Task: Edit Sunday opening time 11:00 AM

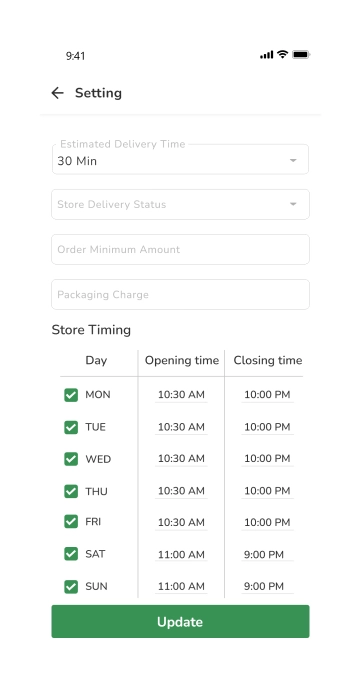Action: click(x=181, y=586)
